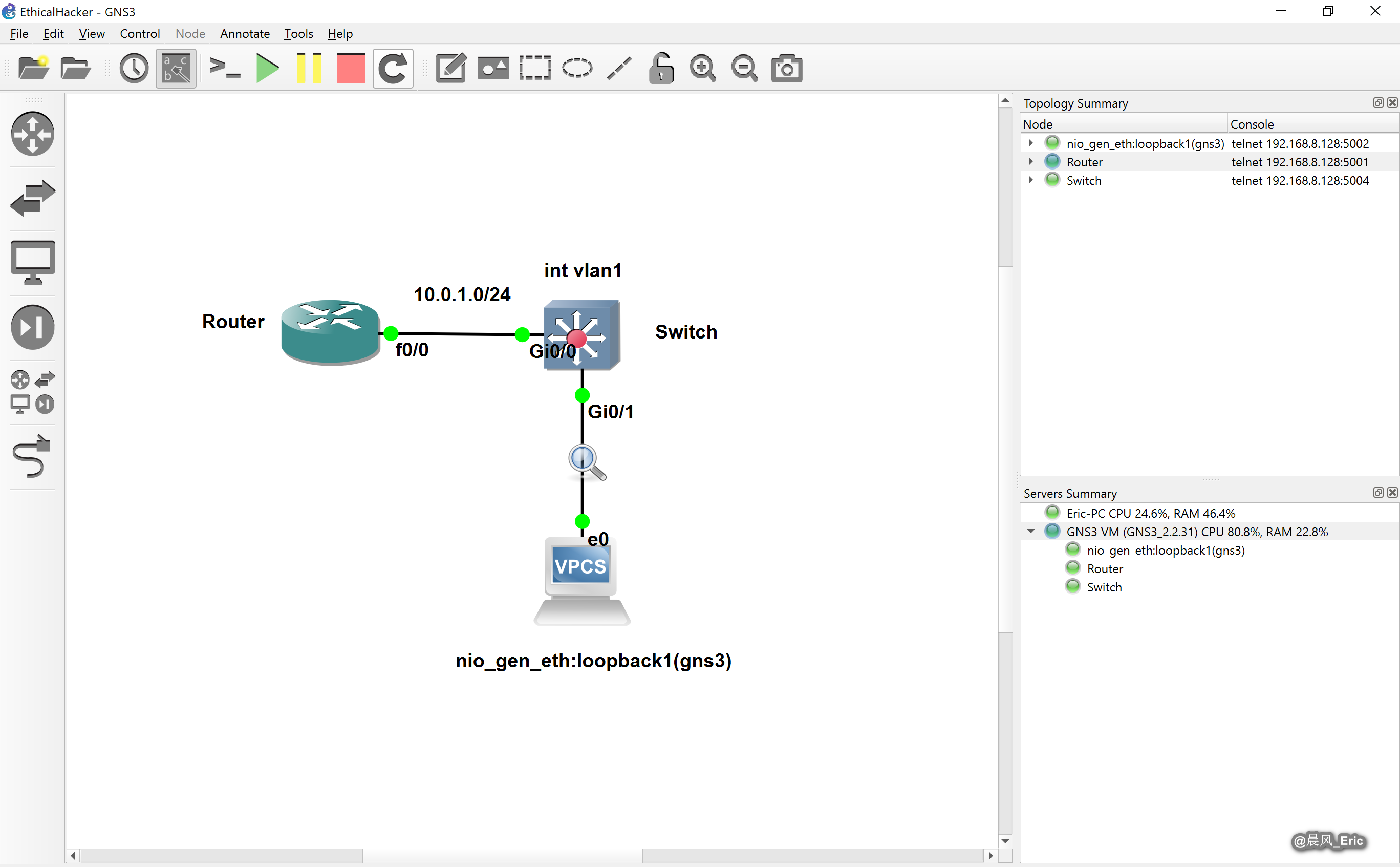
Task: Suspend all nodes with yellow pause
Action: 309,68
